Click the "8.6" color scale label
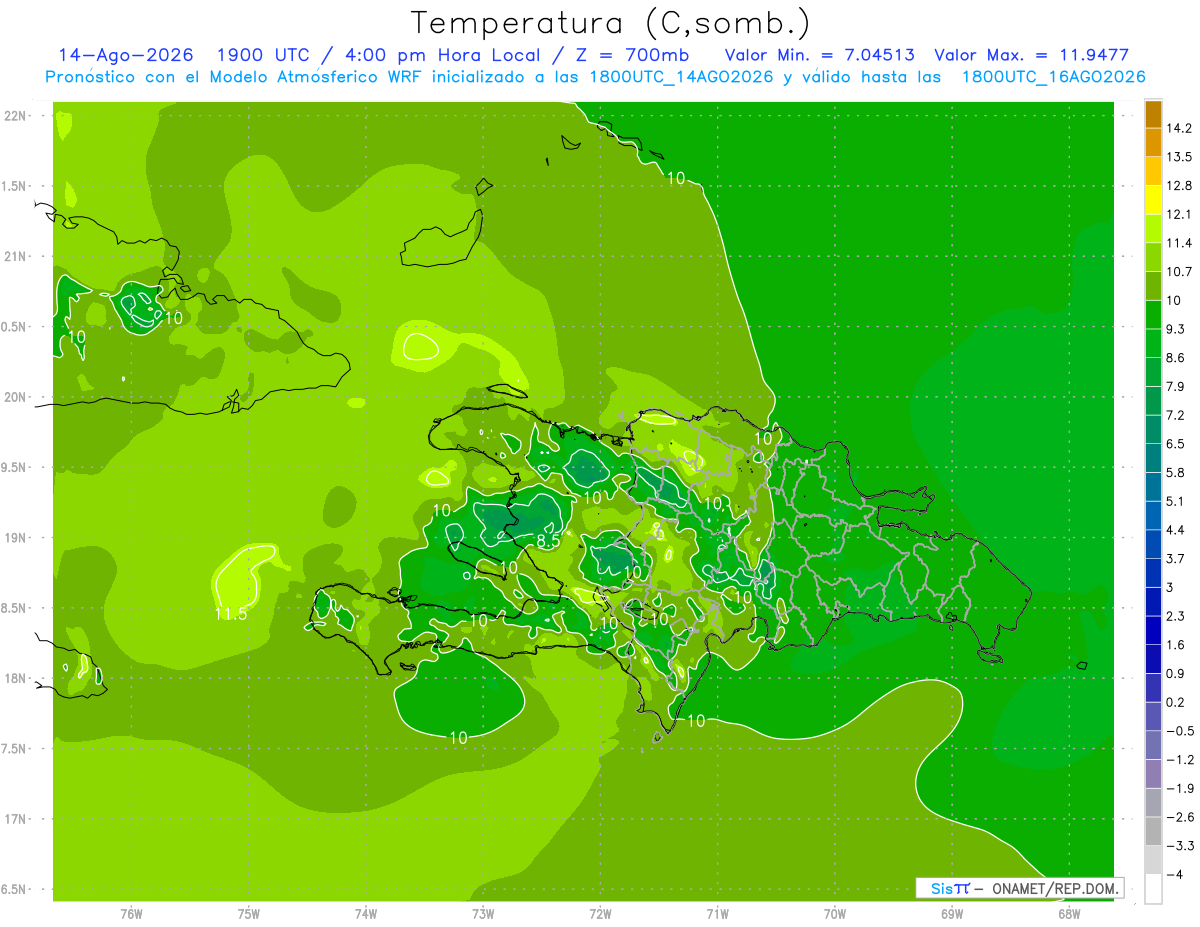 1177,357
